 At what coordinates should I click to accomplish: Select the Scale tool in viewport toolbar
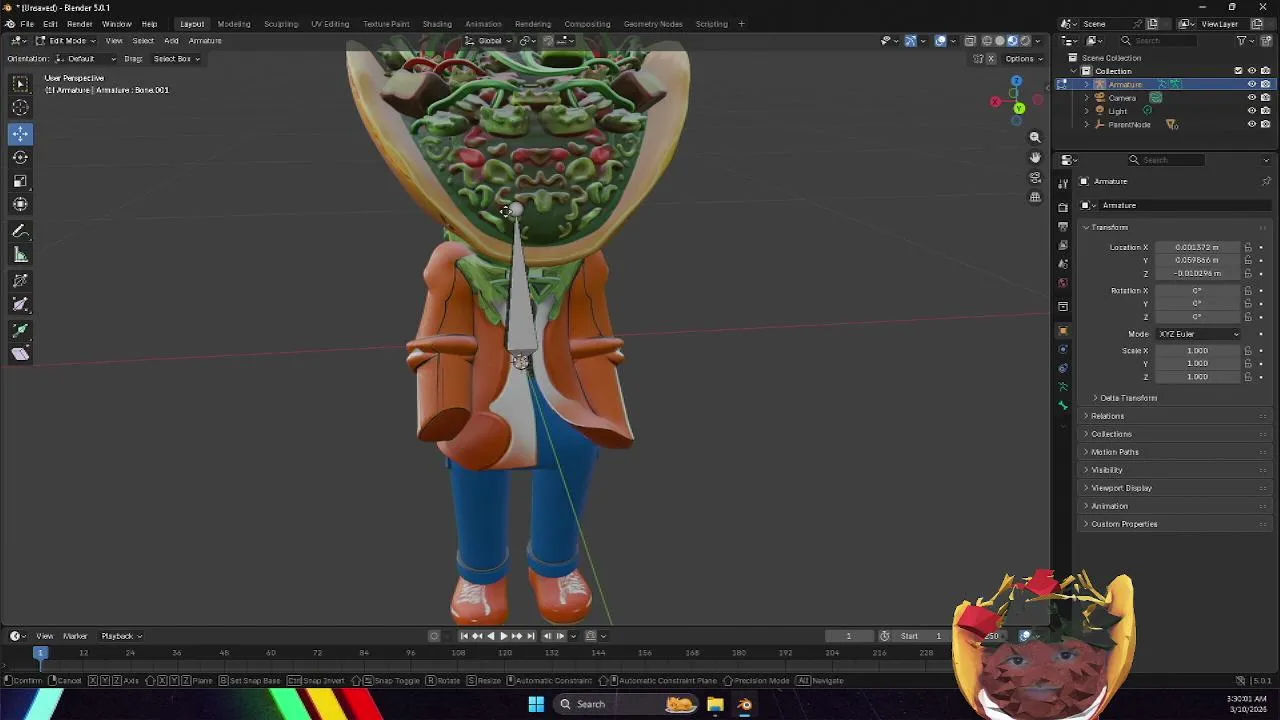[20, 181]
